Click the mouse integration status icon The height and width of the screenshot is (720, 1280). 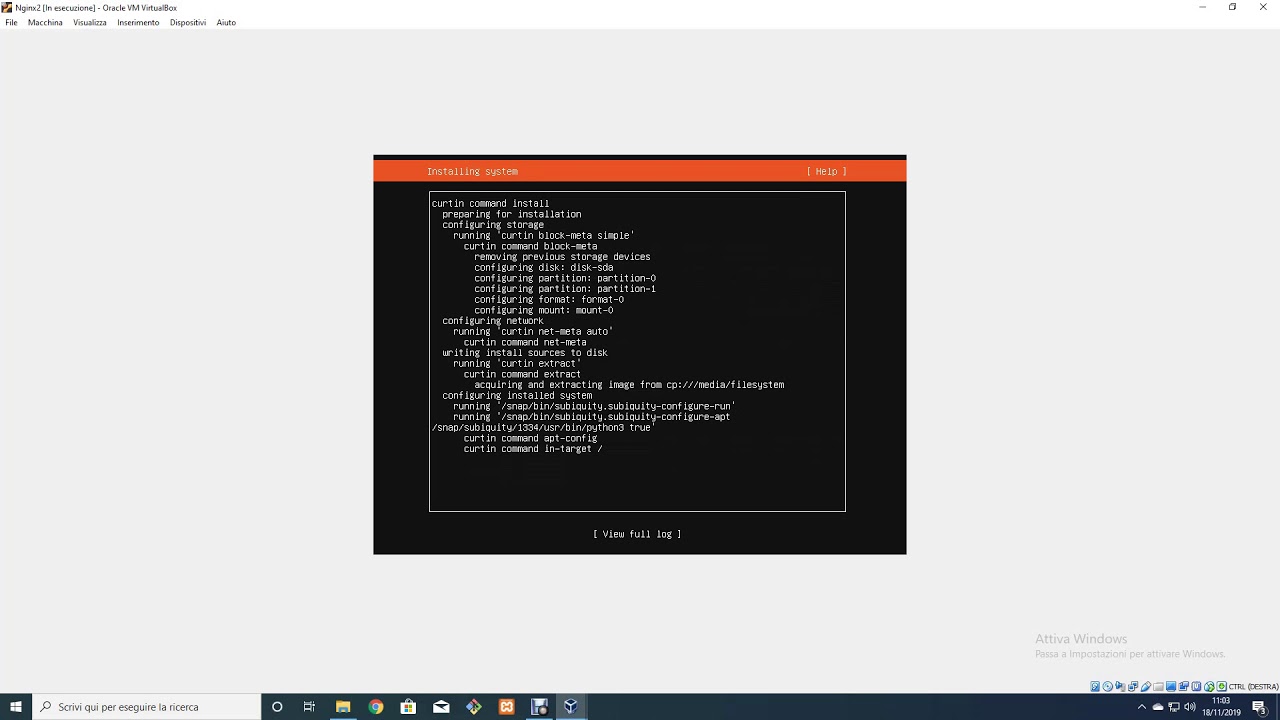(x=1209, y=687)
